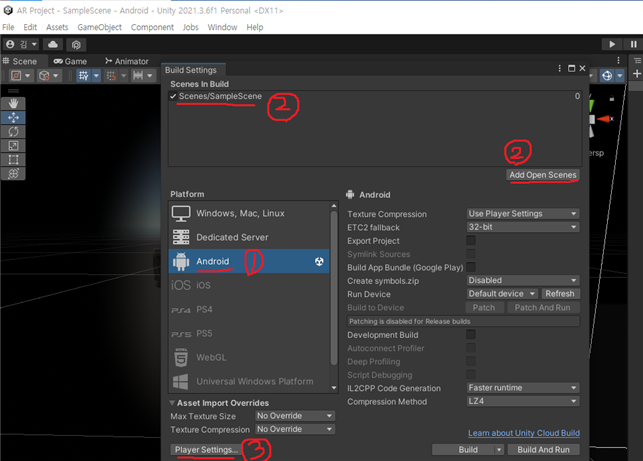Open the Edit menu

30,27
